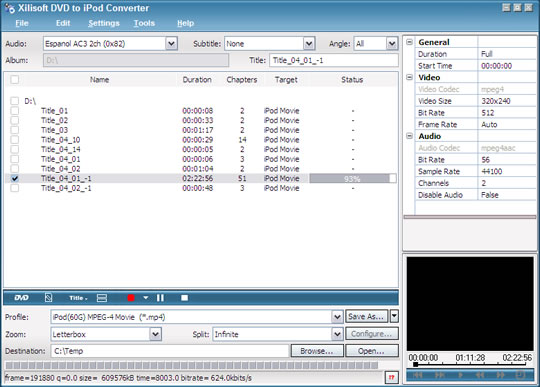Screen dimensions: 540x387
Task: Collapse the Video property group
Action: (409, 77)
